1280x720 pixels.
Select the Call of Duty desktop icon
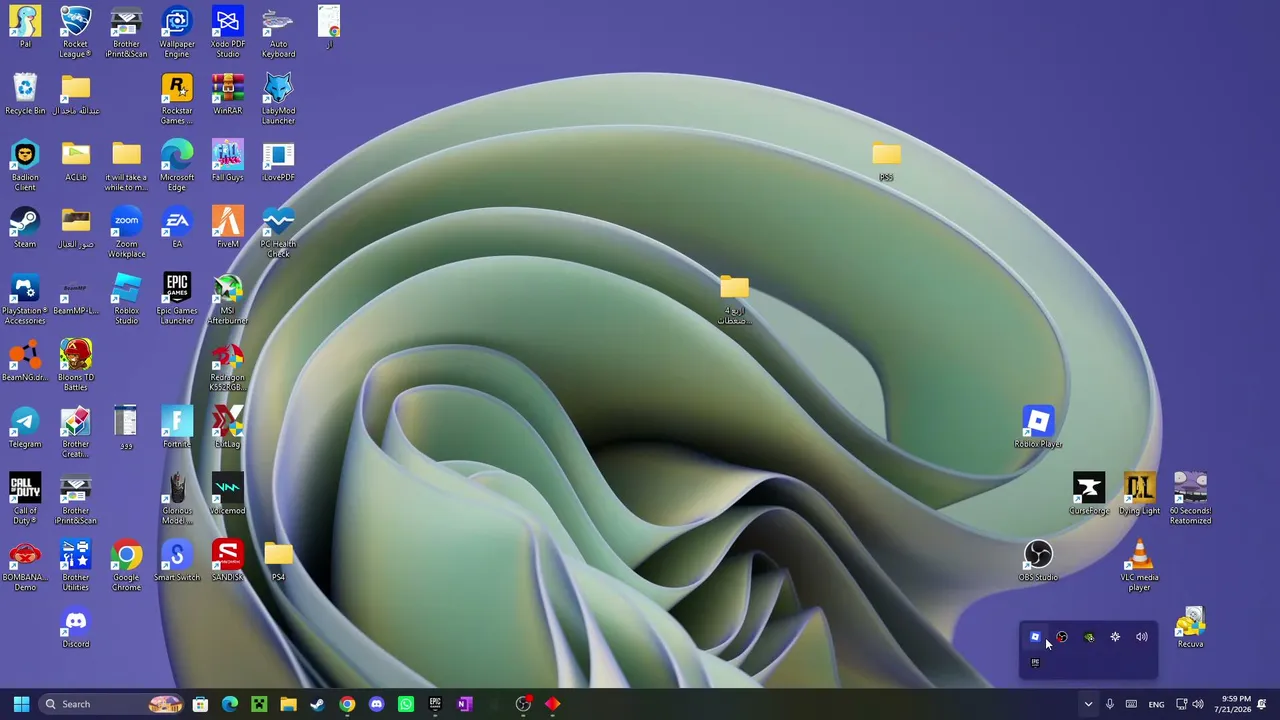tap(25, 500)
